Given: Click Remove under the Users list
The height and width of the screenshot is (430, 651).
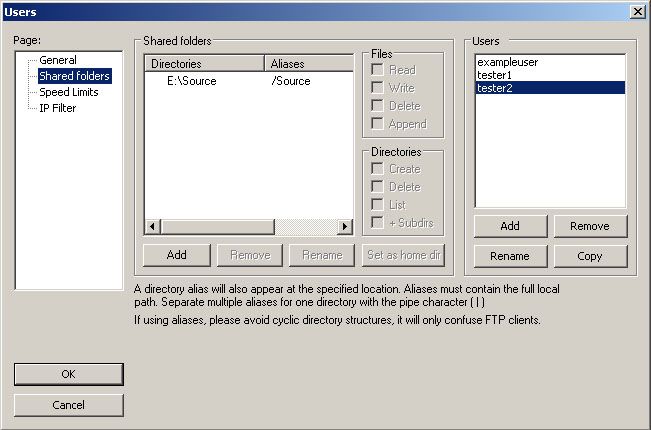Looking at the screenshot, I should 590,226.
